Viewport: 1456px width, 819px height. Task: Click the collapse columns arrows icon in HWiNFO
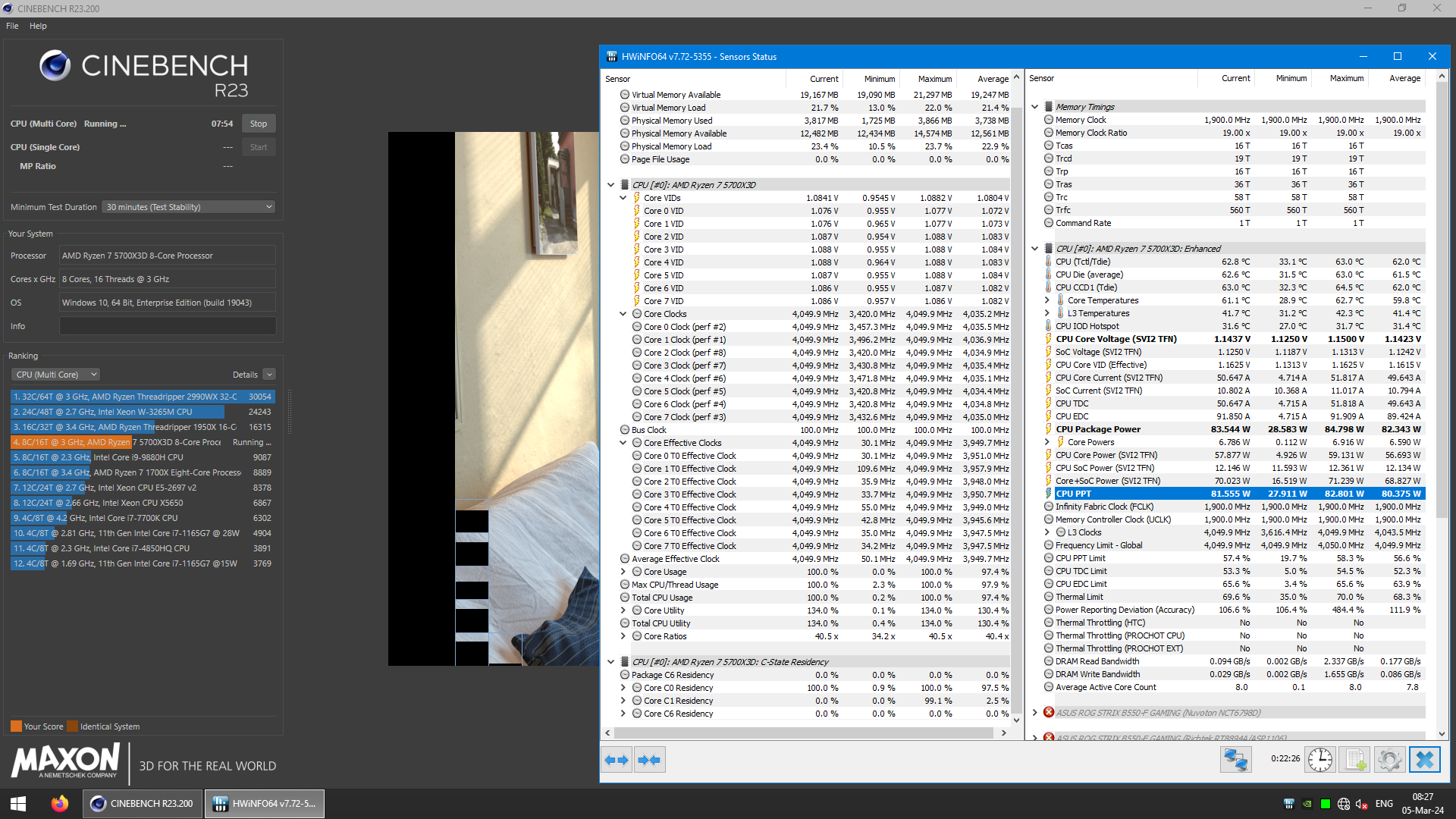(x=649, y=760)
